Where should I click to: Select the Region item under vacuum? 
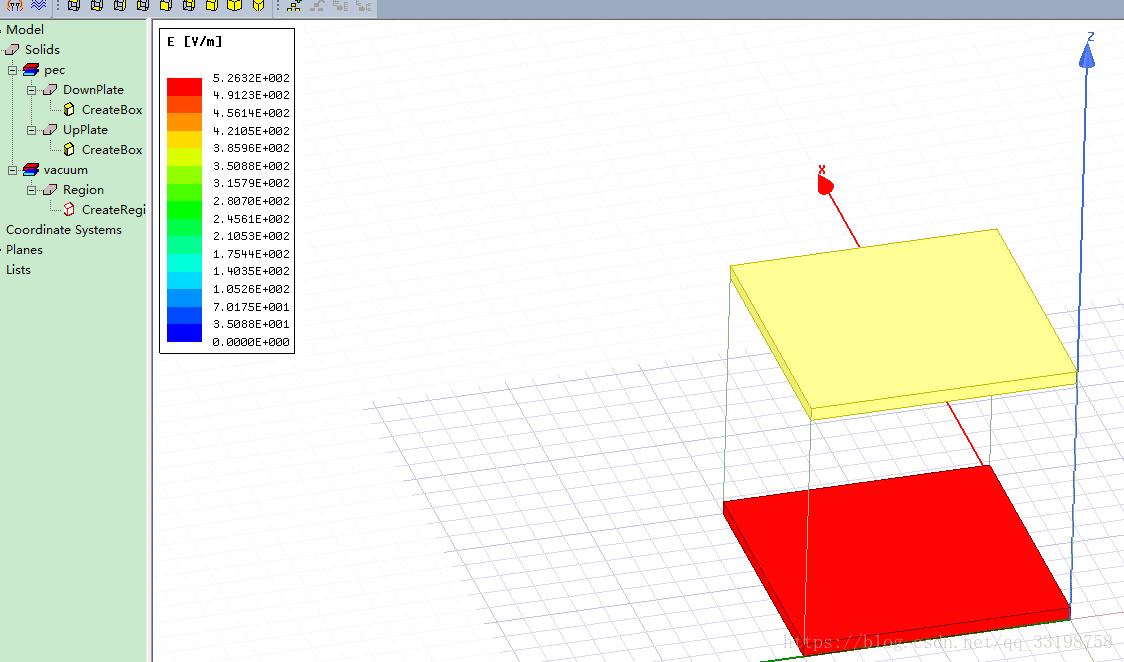coord(83,190)
